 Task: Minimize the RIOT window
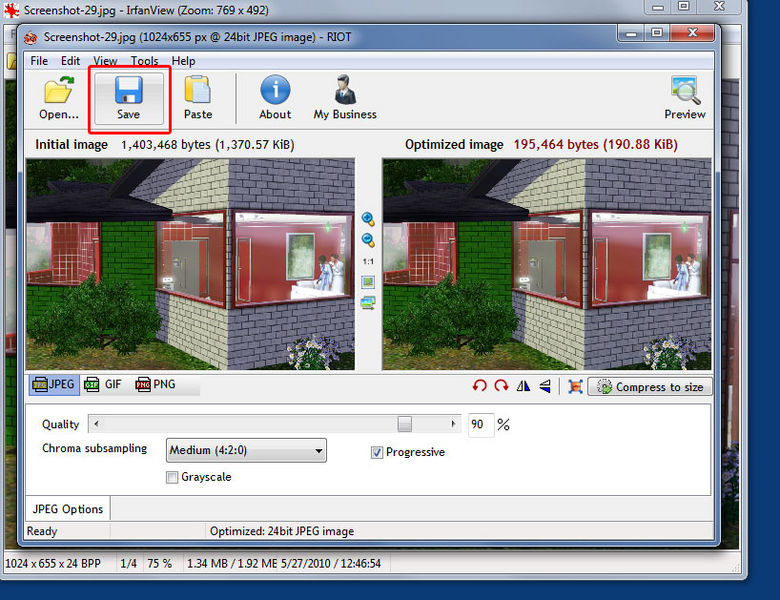(x=632, y=33)
